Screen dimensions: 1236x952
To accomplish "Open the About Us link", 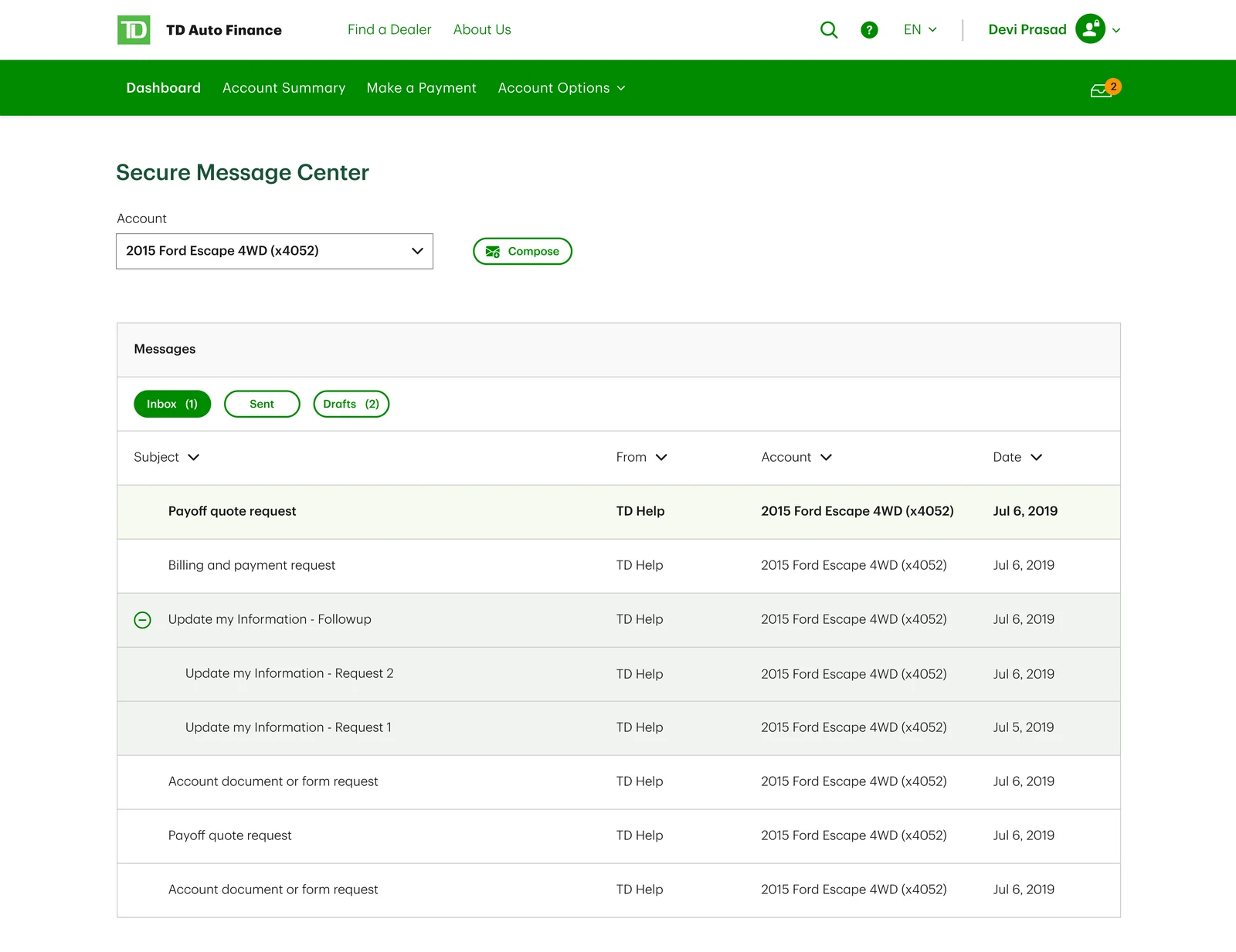I will click(x=482, y=29).
